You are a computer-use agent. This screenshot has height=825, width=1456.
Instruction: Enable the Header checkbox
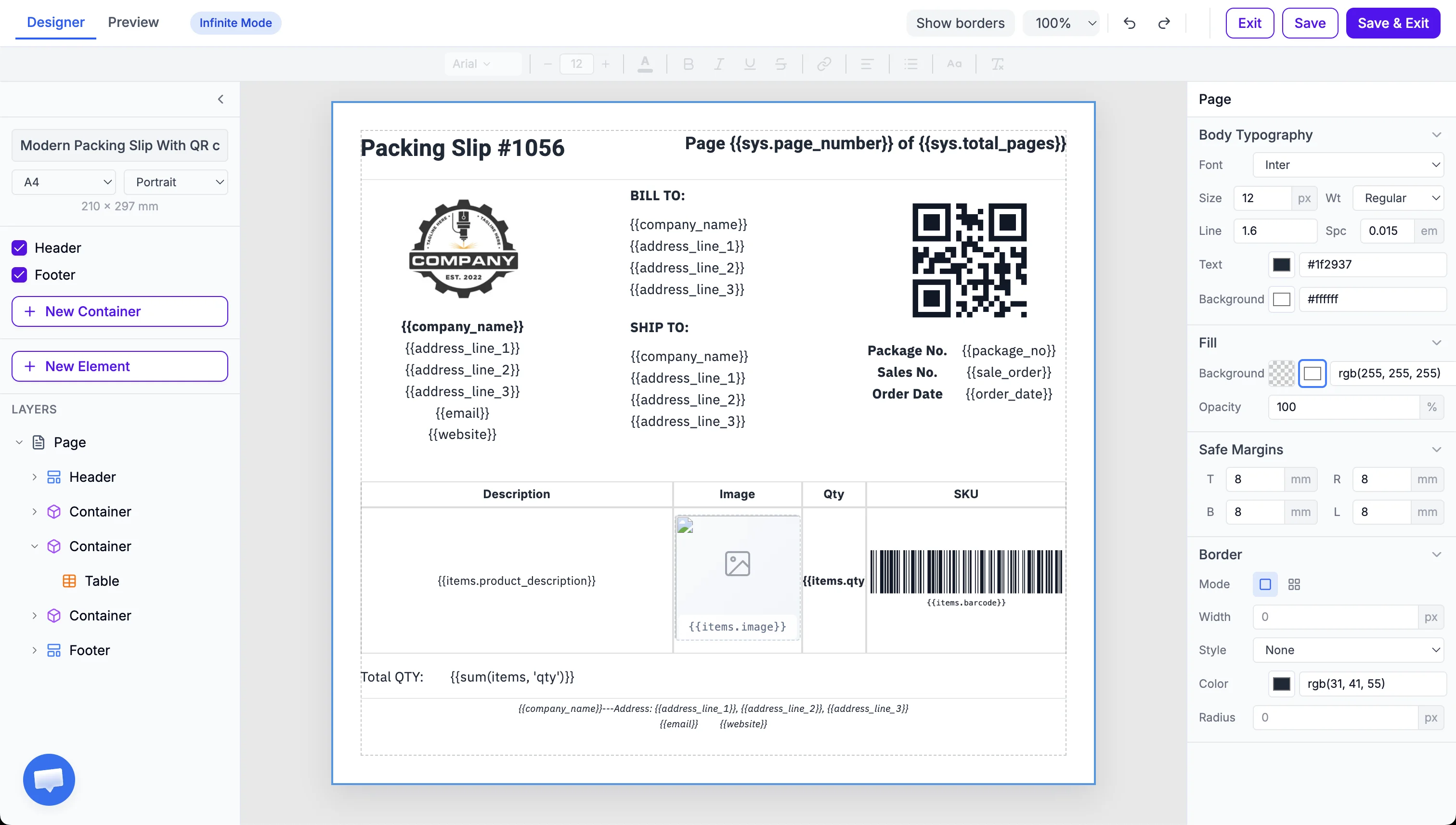tap(19, 247)
